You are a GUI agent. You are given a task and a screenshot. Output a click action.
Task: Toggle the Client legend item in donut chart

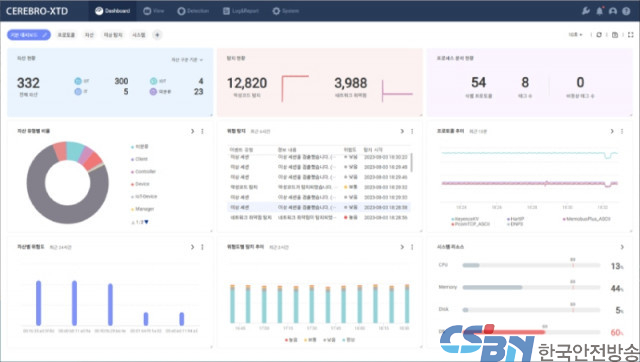click(x=139, y=159)
